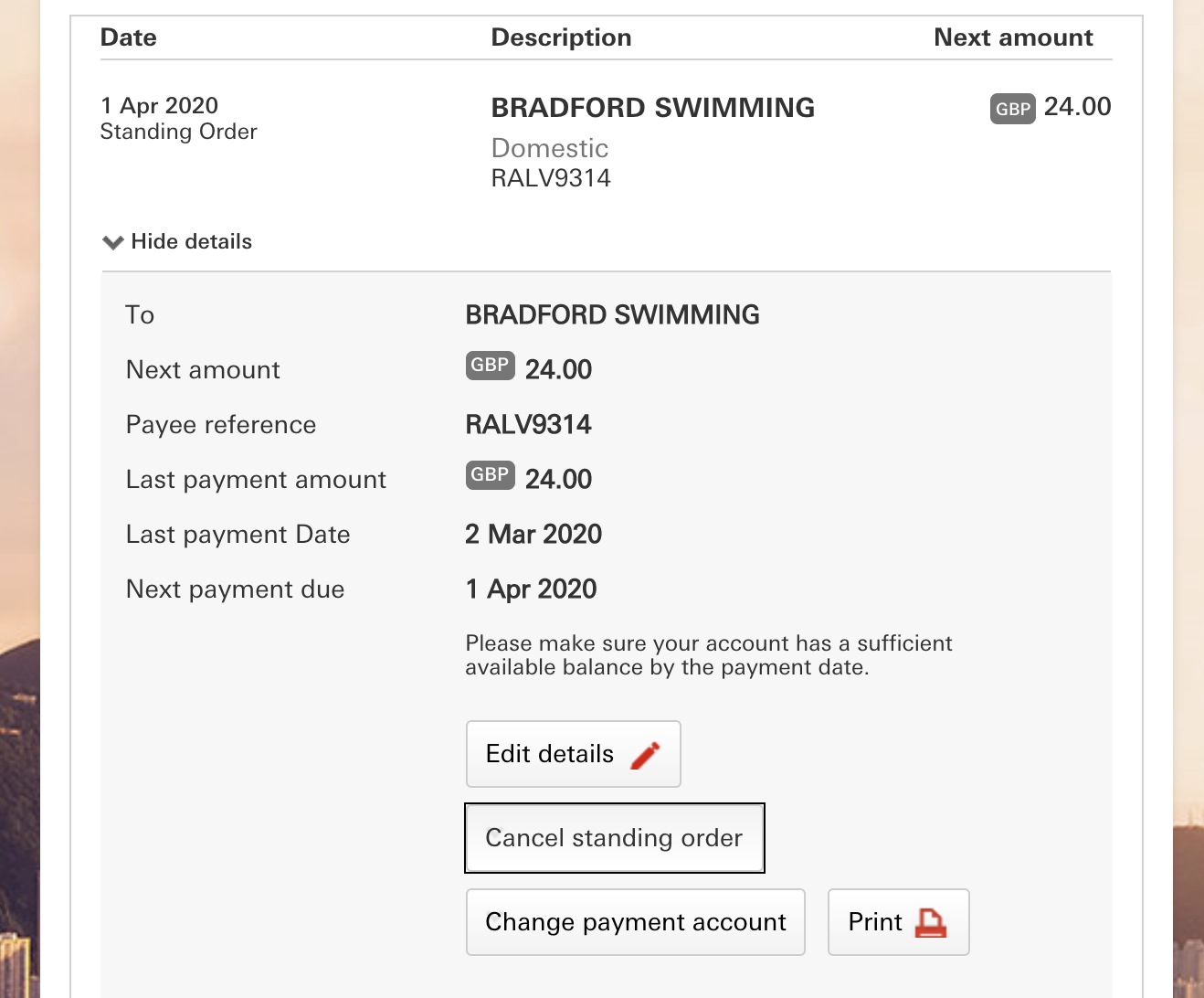Open Change payment account
The width and height of the screenshot is (1204, 998).
pyautogui.click(x=635, y=922)
